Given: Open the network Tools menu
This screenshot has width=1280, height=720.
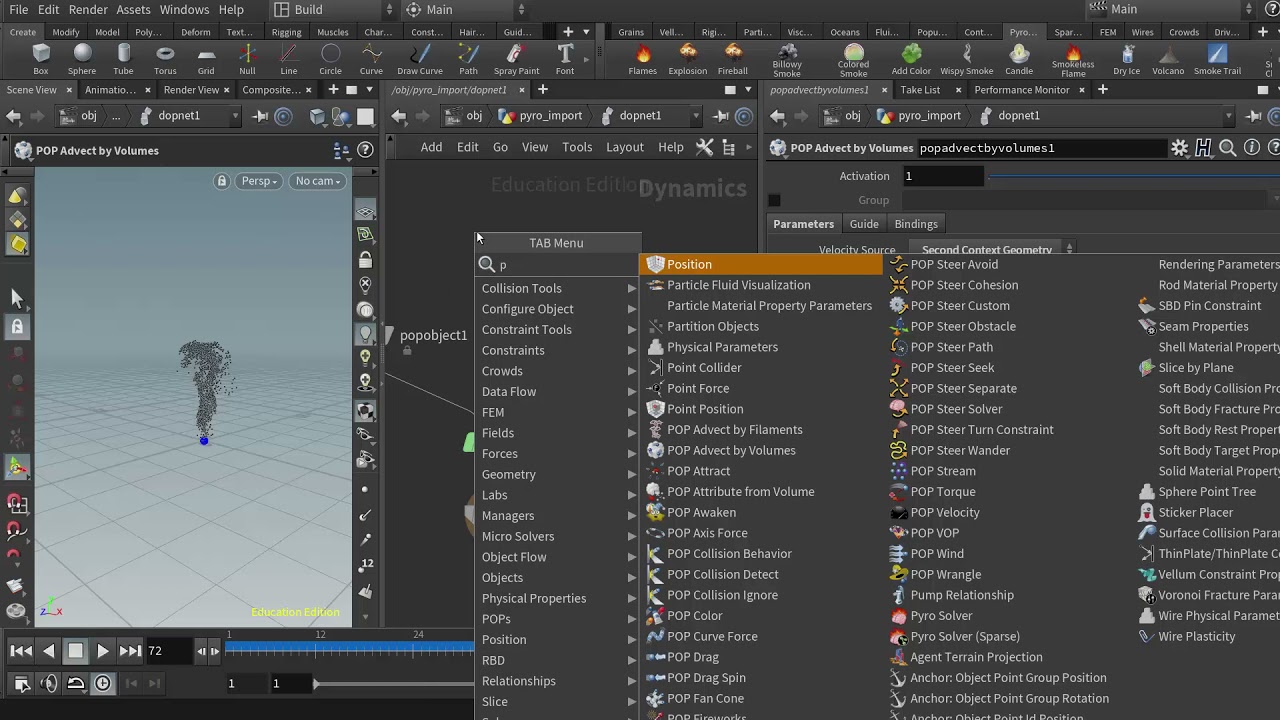Looking at the screenshot, I should [x=577, y=147].
